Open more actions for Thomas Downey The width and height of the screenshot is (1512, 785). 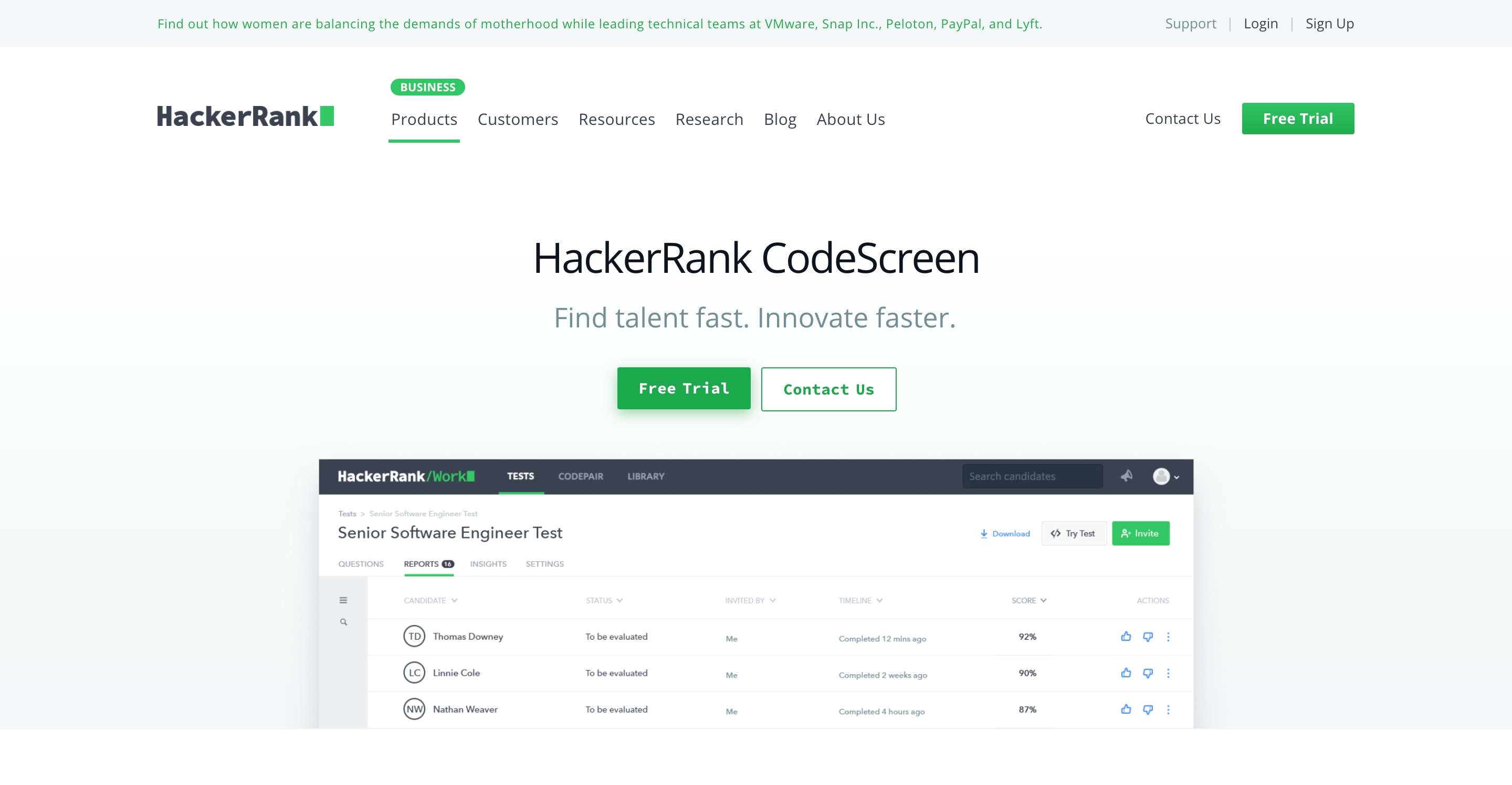click(x=1169, y=637)
